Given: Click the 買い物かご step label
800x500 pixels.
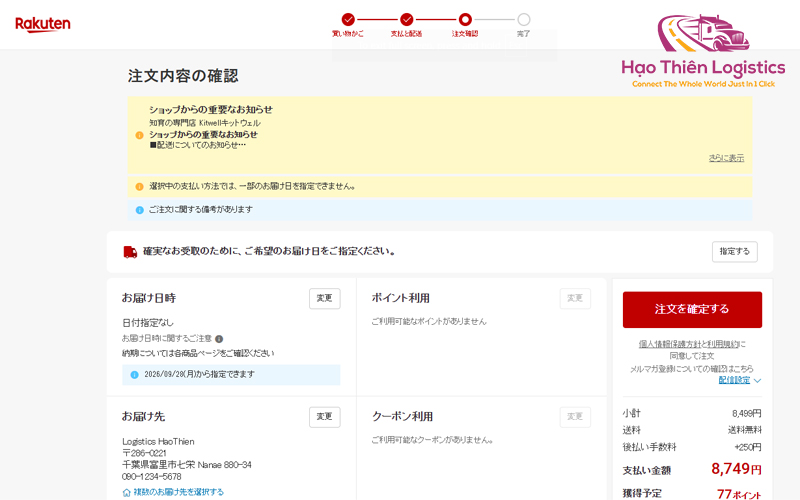Looking at the screenshot, I should [x=348, y=34].
